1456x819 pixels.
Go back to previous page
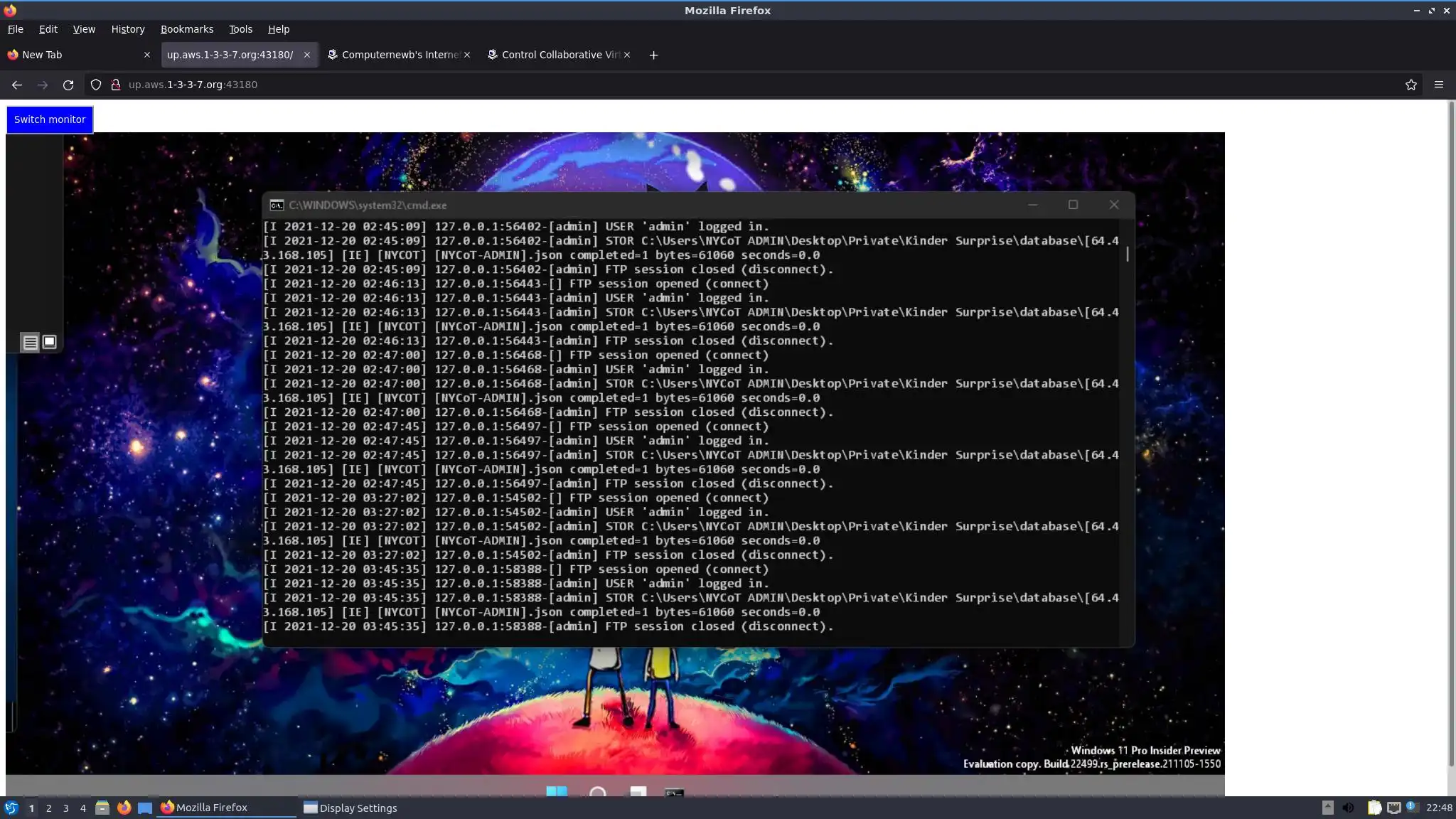tap(17, 85)
